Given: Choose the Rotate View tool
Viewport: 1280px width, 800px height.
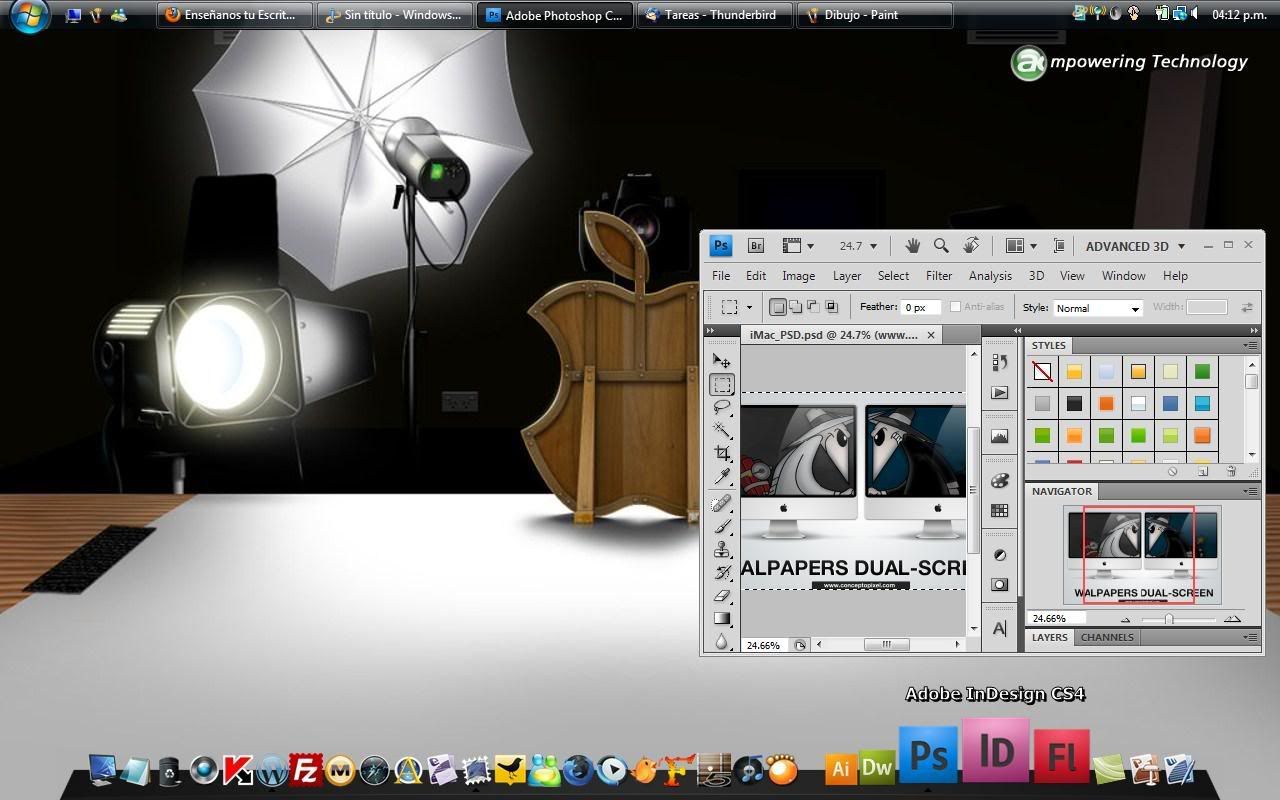Looking at the screenshot, I should (970, 245).
